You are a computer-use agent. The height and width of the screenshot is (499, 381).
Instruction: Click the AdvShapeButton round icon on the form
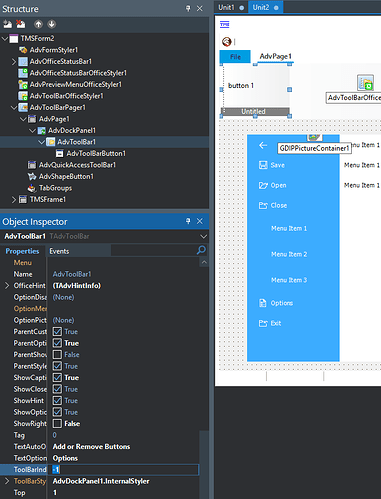227,42
